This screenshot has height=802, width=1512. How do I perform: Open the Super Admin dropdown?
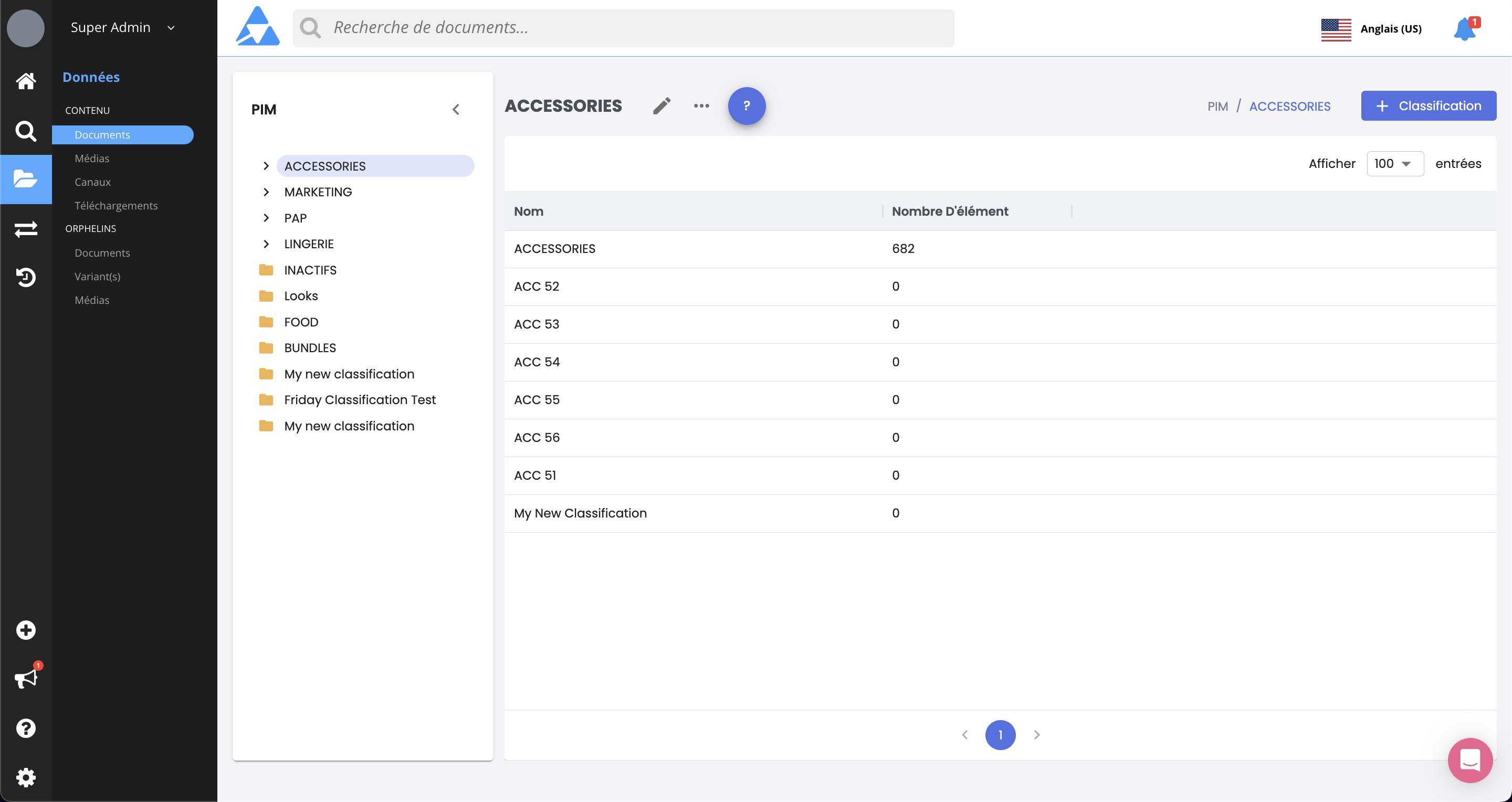(123, 28)
